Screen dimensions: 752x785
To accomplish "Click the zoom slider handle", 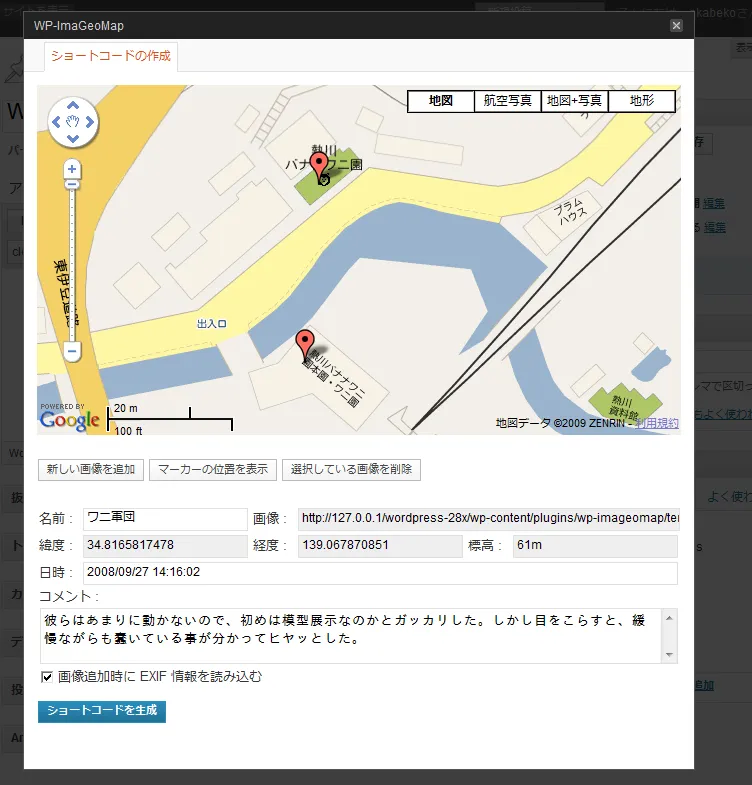I will coord(72,185).
